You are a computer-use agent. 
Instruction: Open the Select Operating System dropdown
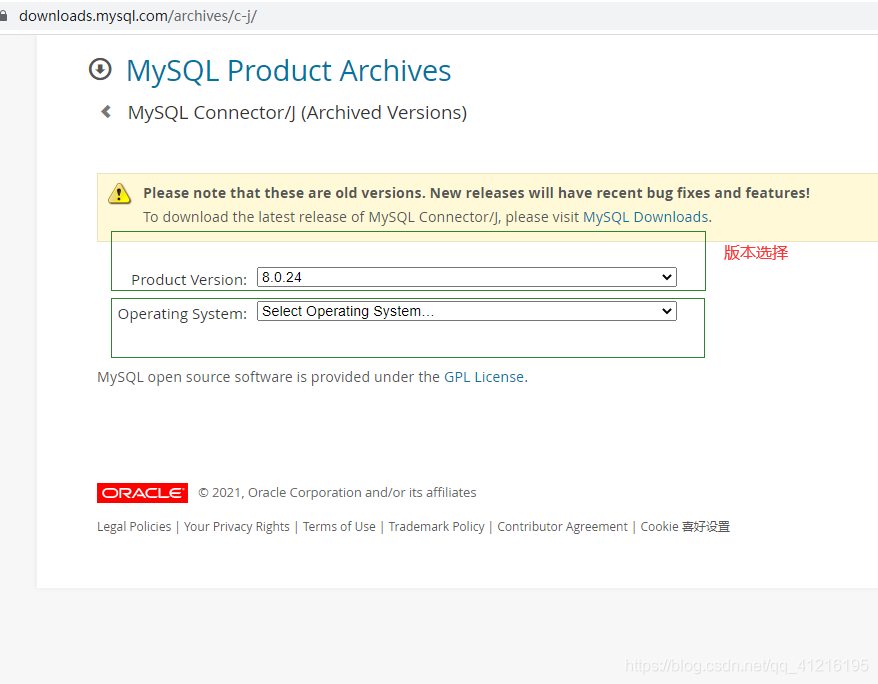pyautogui.click(x=466, y=311)
